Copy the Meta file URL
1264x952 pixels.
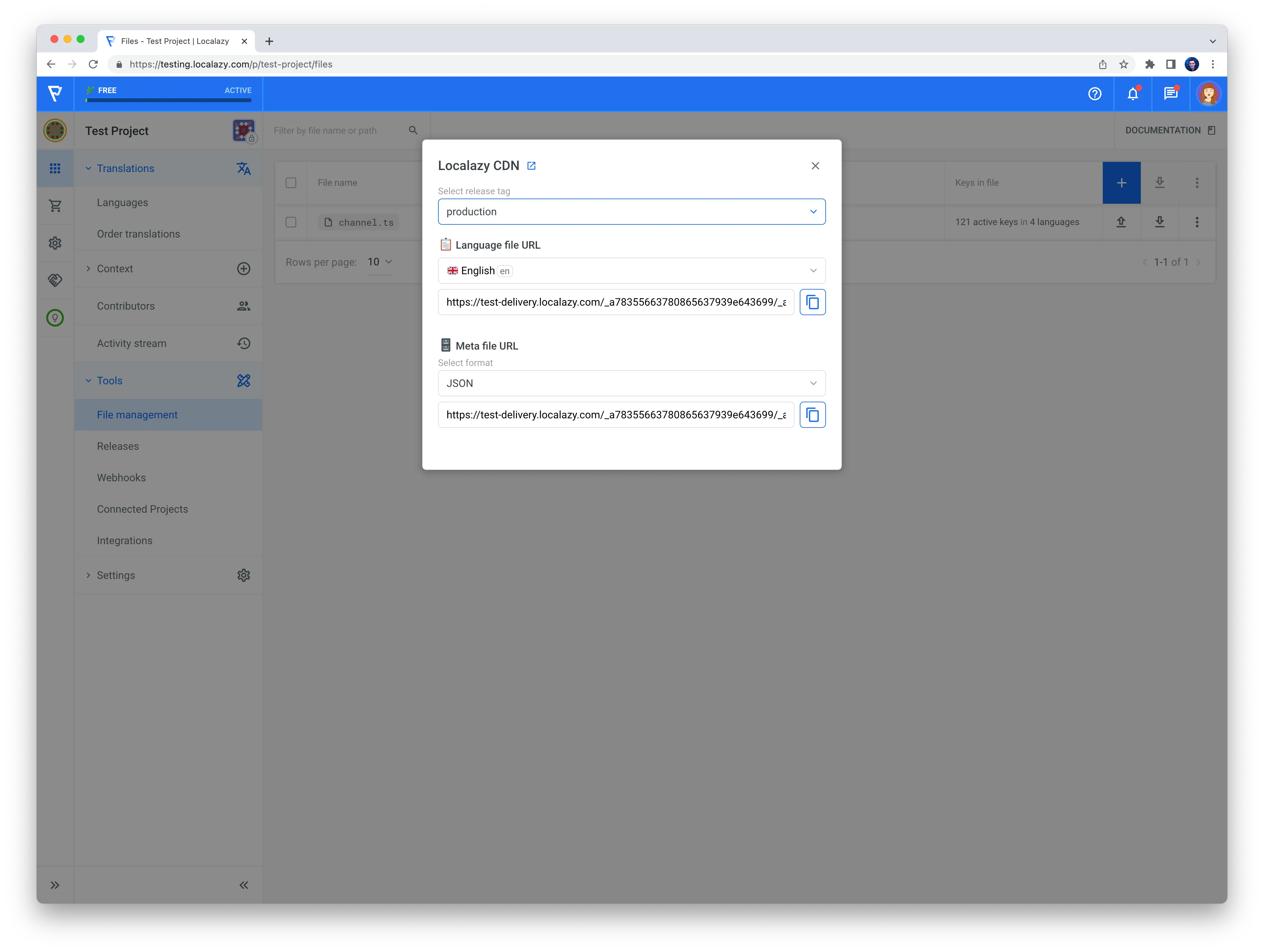[812, 415]
